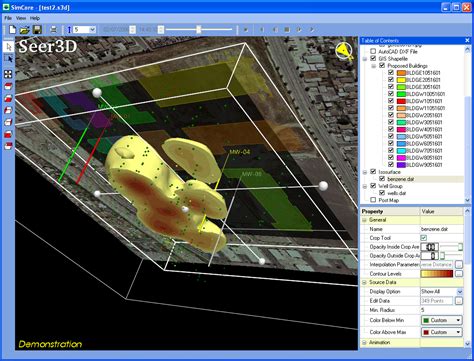This screenshot has width=474, height=361.
Task: Open a file with the folder icon
Action: pos(24,30)
